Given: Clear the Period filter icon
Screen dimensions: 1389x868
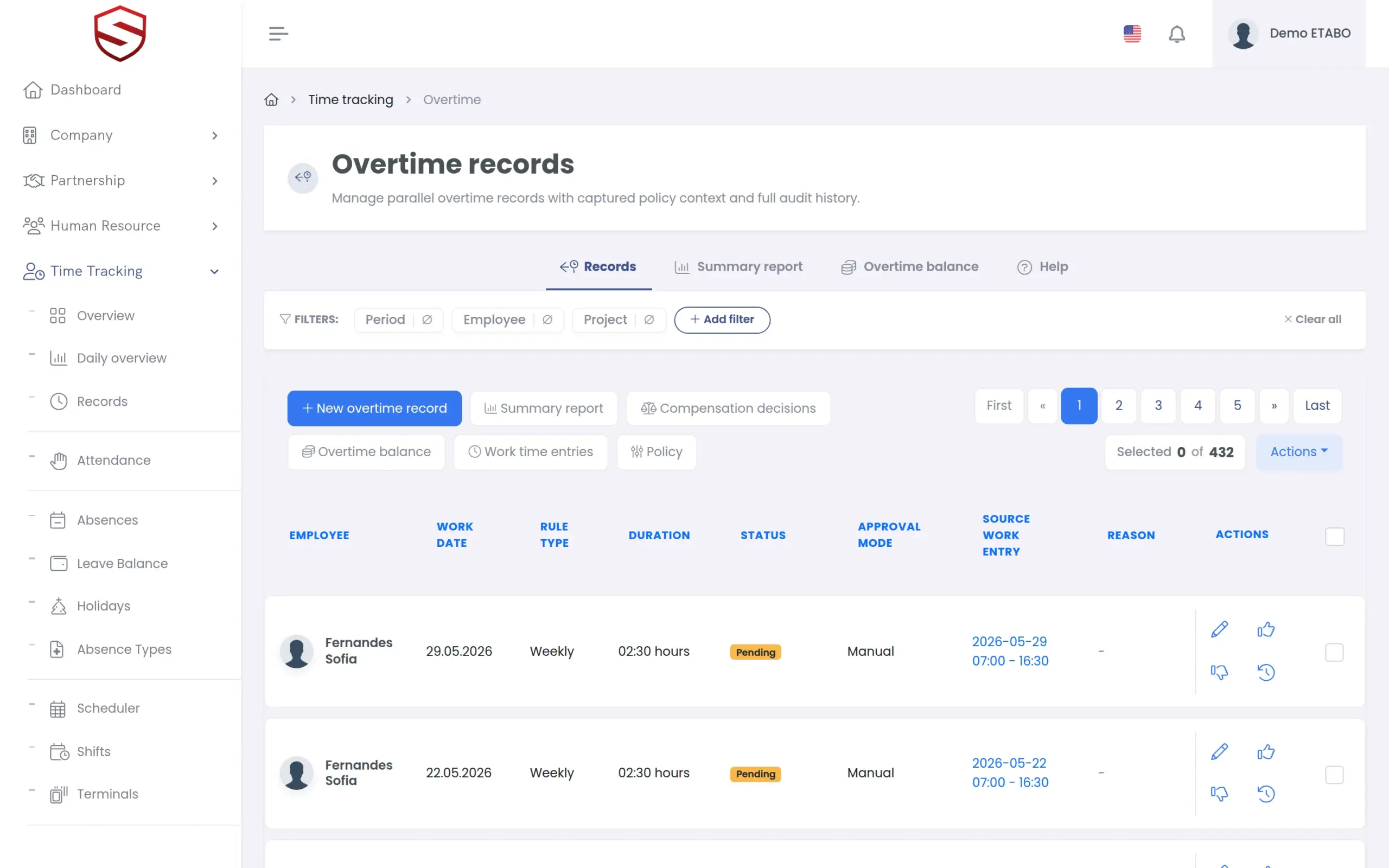Looking at the screenshot, I should (427, 320).
